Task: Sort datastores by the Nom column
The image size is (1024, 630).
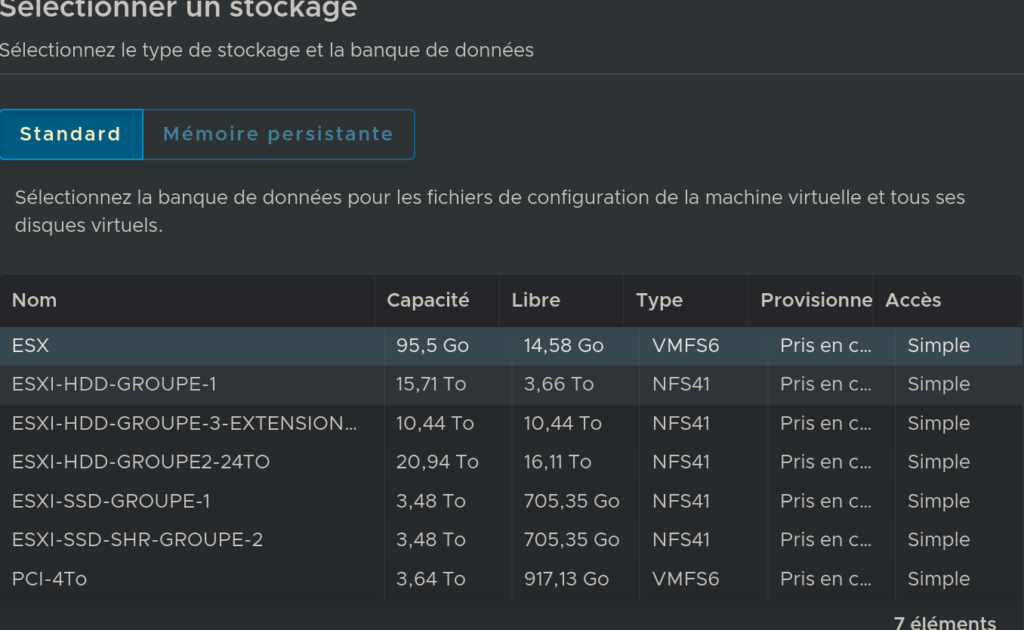Action: pos(34,300)
